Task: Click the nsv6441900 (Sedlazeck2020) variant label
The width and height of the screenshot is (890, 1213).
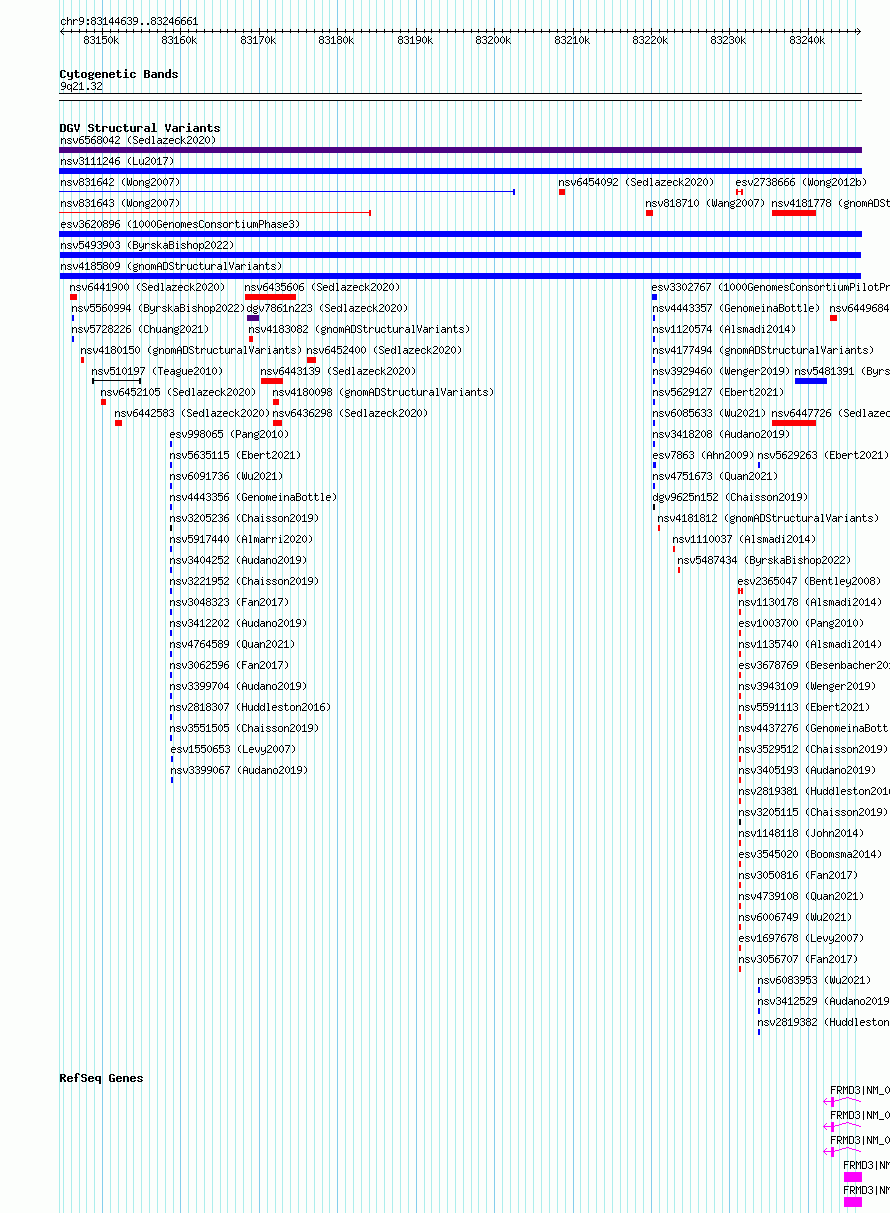Action: point(148,288)
